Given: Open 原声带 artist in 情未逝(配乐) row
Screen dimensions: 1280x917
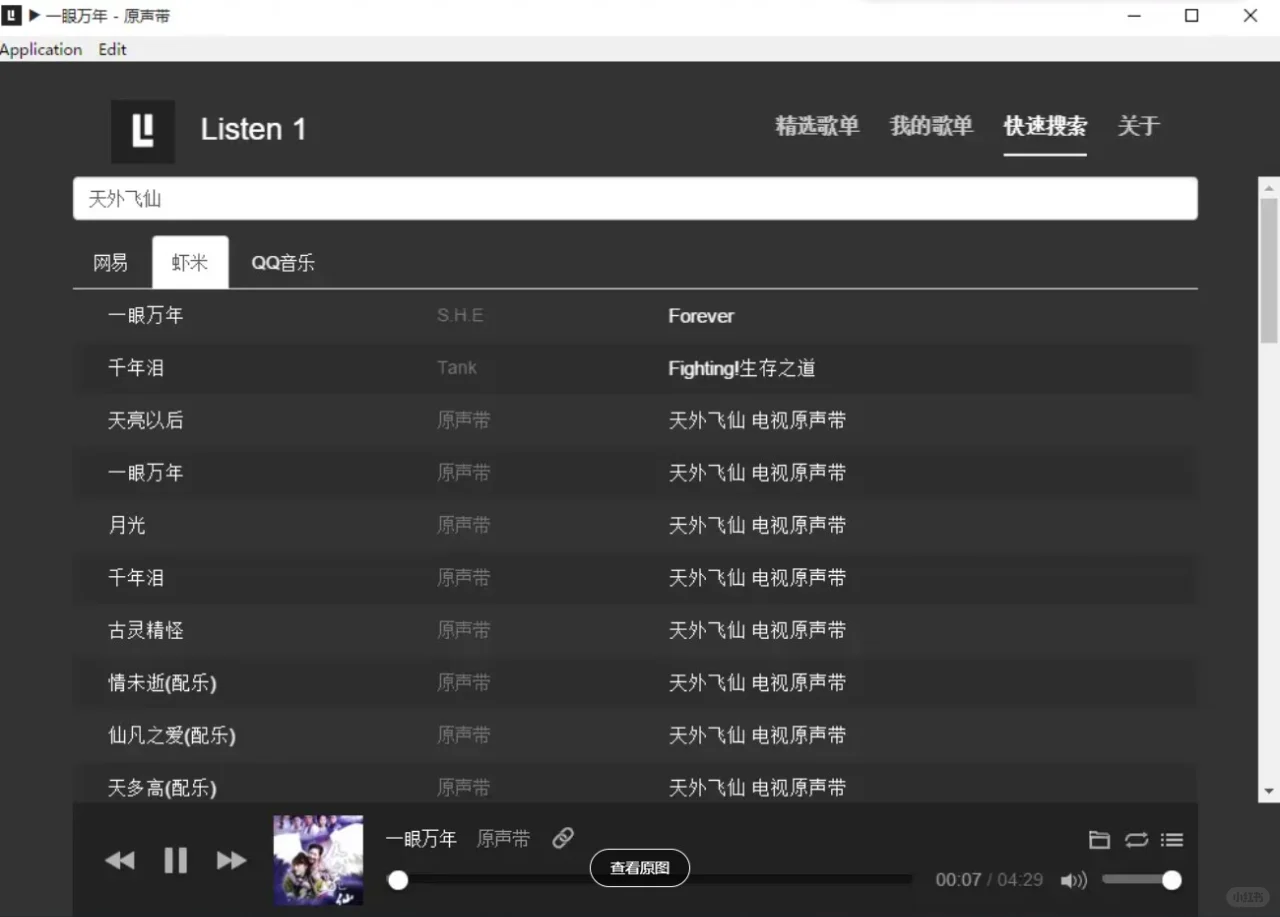Looking at the screenshot, I should coord(464,683).
